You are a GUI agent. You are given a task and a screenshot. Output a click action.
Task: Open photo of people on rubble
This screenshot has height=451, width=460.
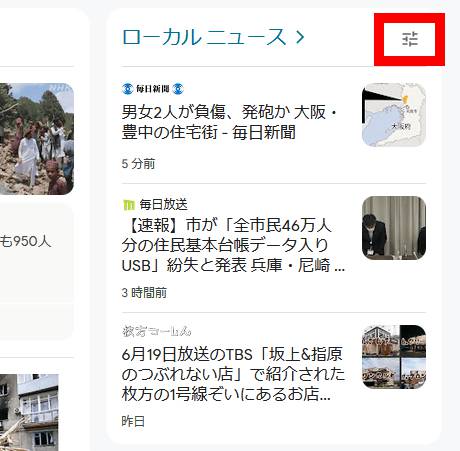tap(37, 139)
